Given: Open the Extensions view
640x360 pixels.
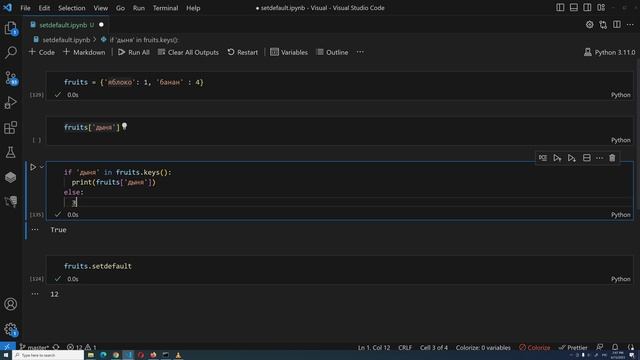Looking at the screenshot, I should (x=11, y=127).
